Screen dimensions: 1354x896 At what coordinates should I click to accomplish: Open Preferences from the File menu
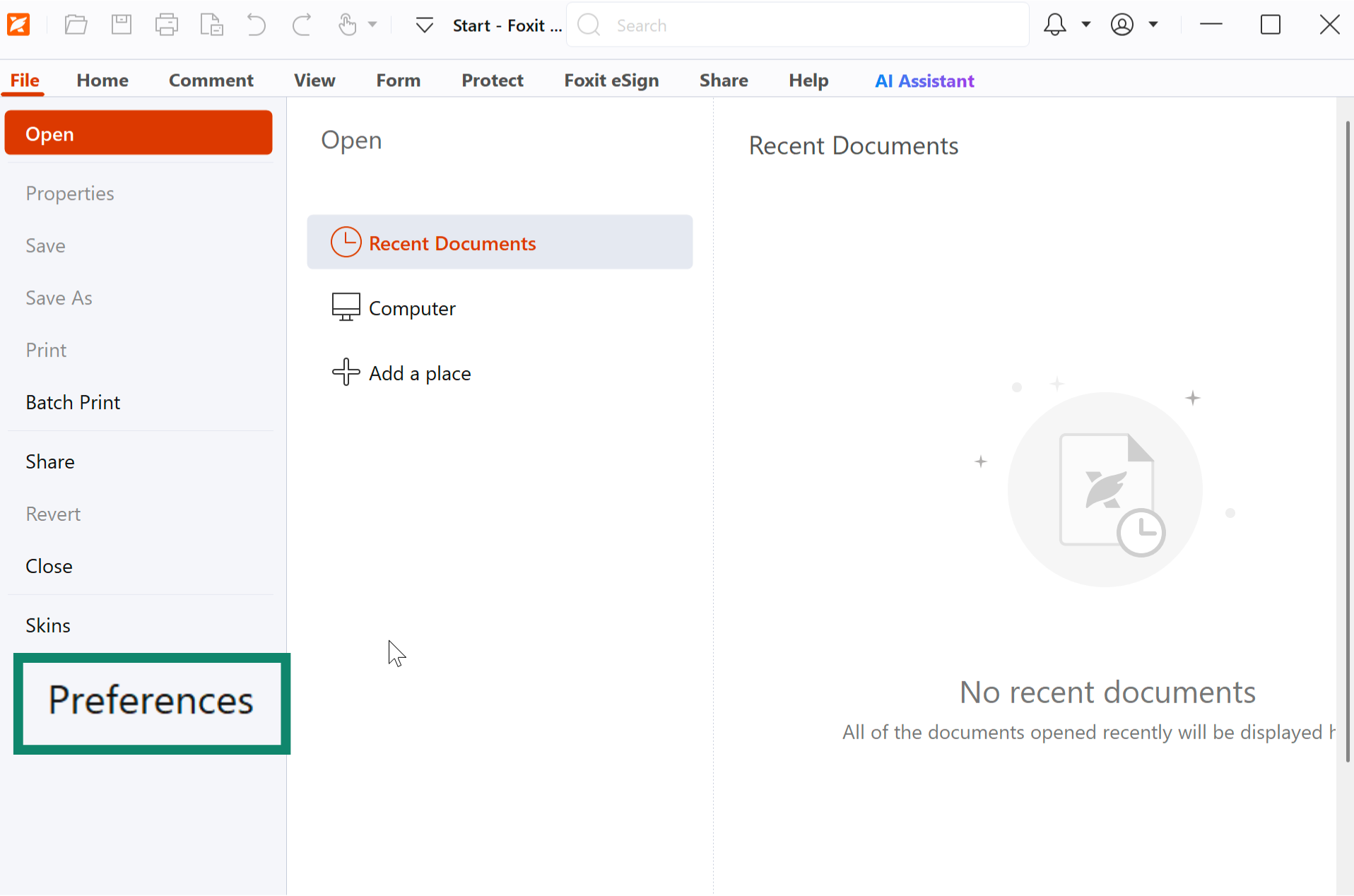coord(151,702)
